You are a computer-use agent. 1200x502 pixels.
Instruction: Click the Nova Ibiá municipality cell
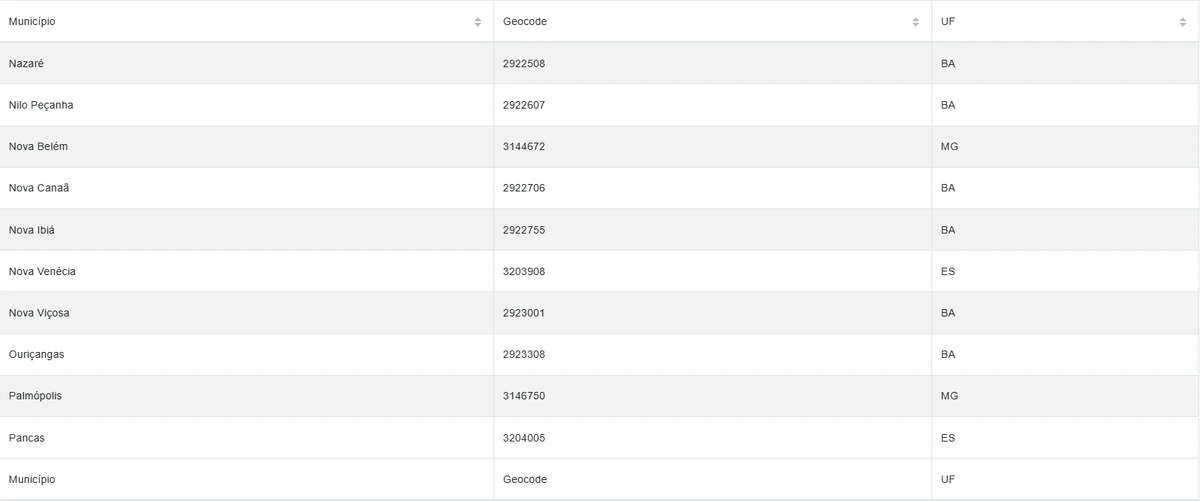32,230
